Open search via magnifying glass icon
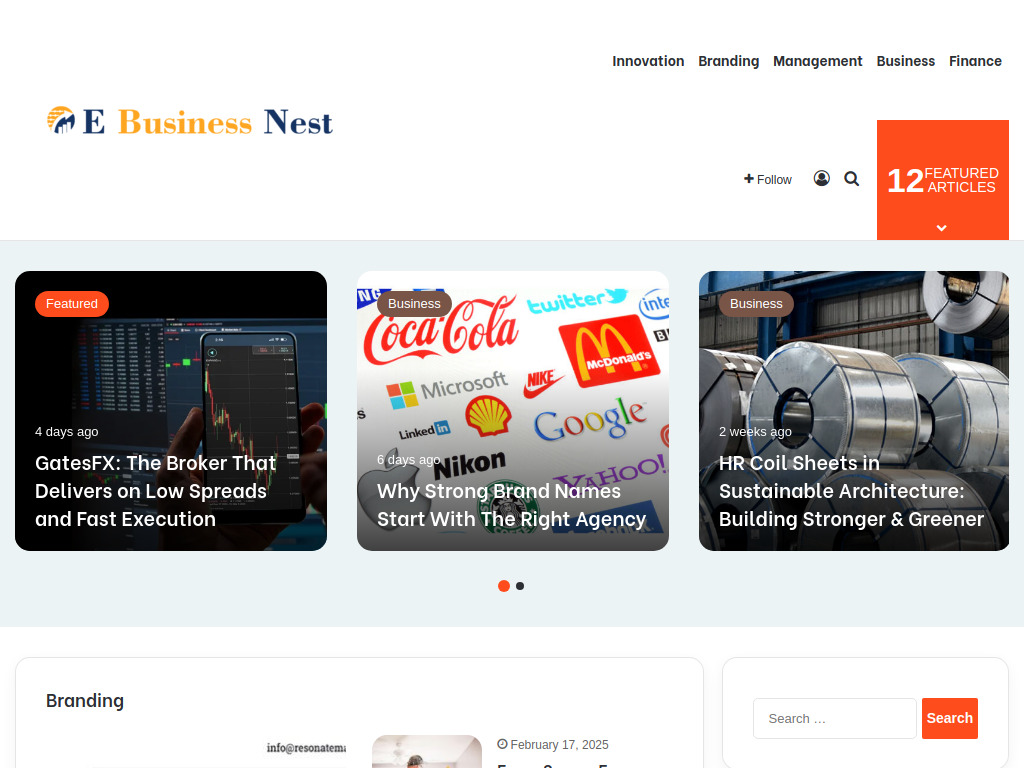Image resolution: width=1024 pixels, height=768 pixels. point(852,178)
